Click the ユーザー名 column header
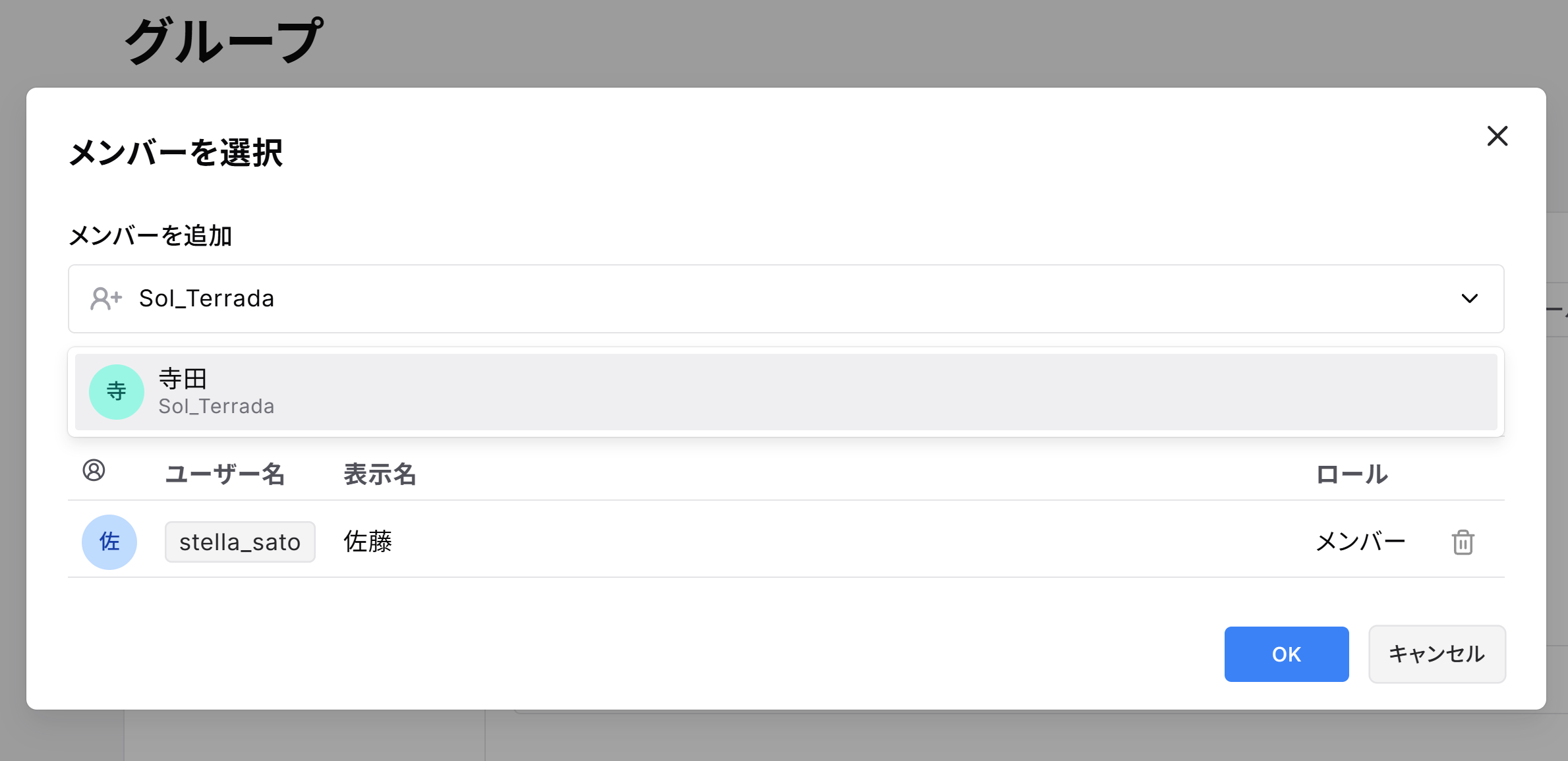The height and width of the screenshot is (761, 1568). pos(225,474)
